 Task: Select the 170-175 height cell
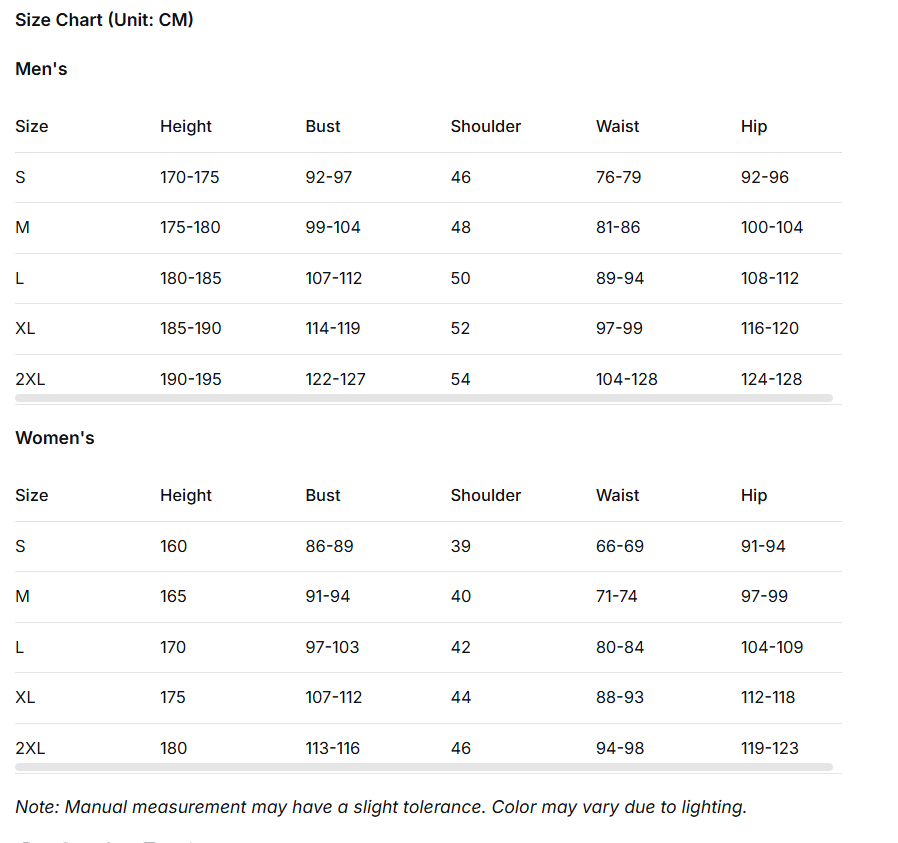[x=189, y=177]
